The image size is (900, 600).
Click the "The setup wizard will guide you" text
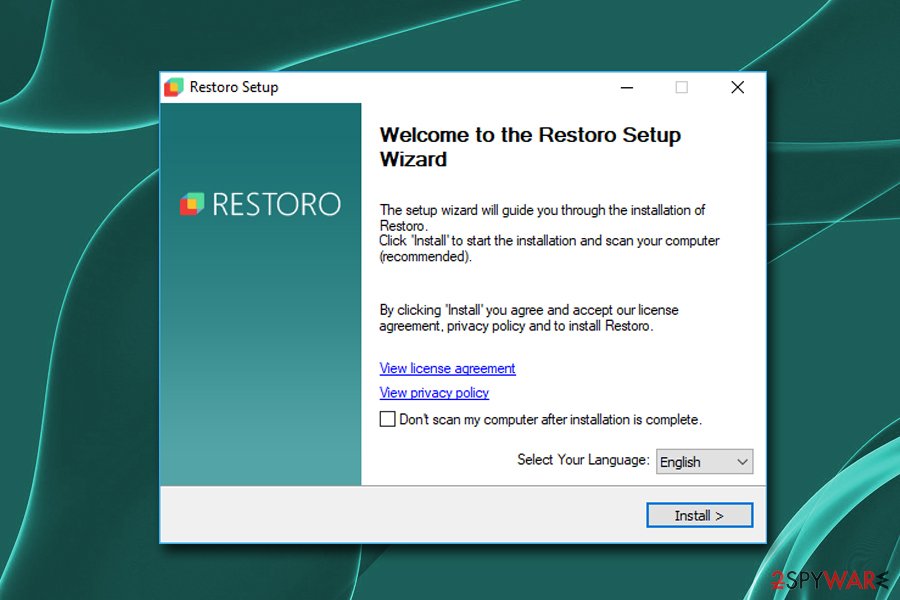tap(468, 210)
